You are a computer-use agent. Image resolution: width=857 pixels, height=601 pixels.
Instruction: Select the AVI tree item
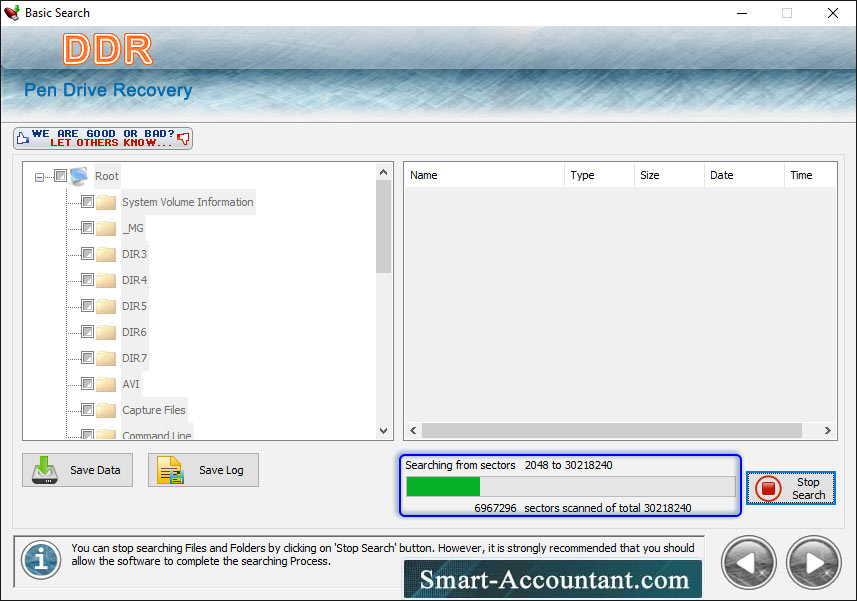click(131, 384)
